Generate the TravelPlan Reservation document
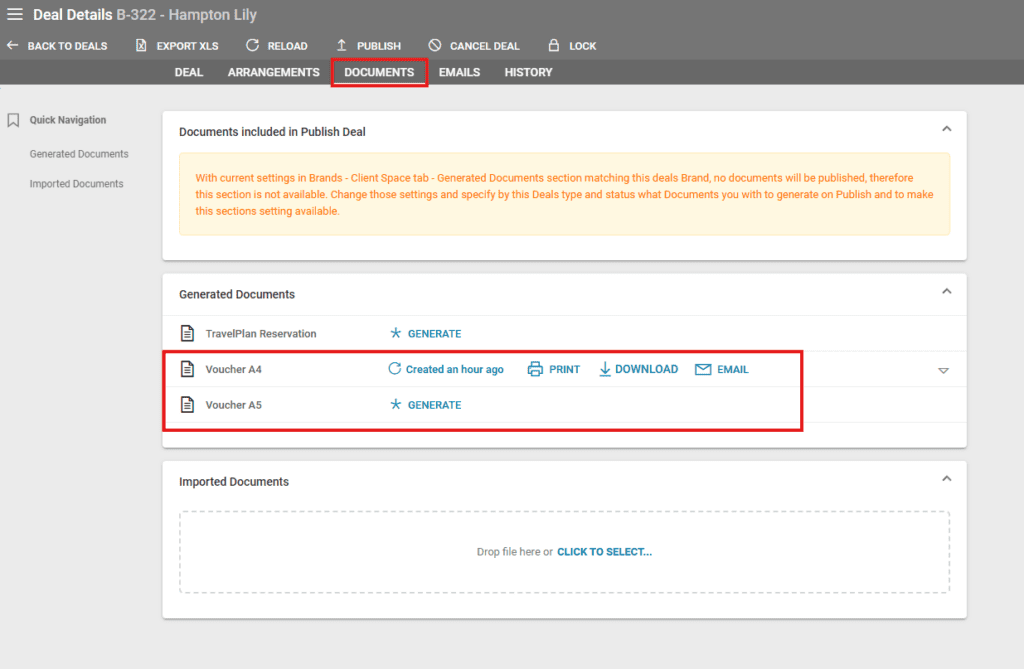 (x=426, y=334)
